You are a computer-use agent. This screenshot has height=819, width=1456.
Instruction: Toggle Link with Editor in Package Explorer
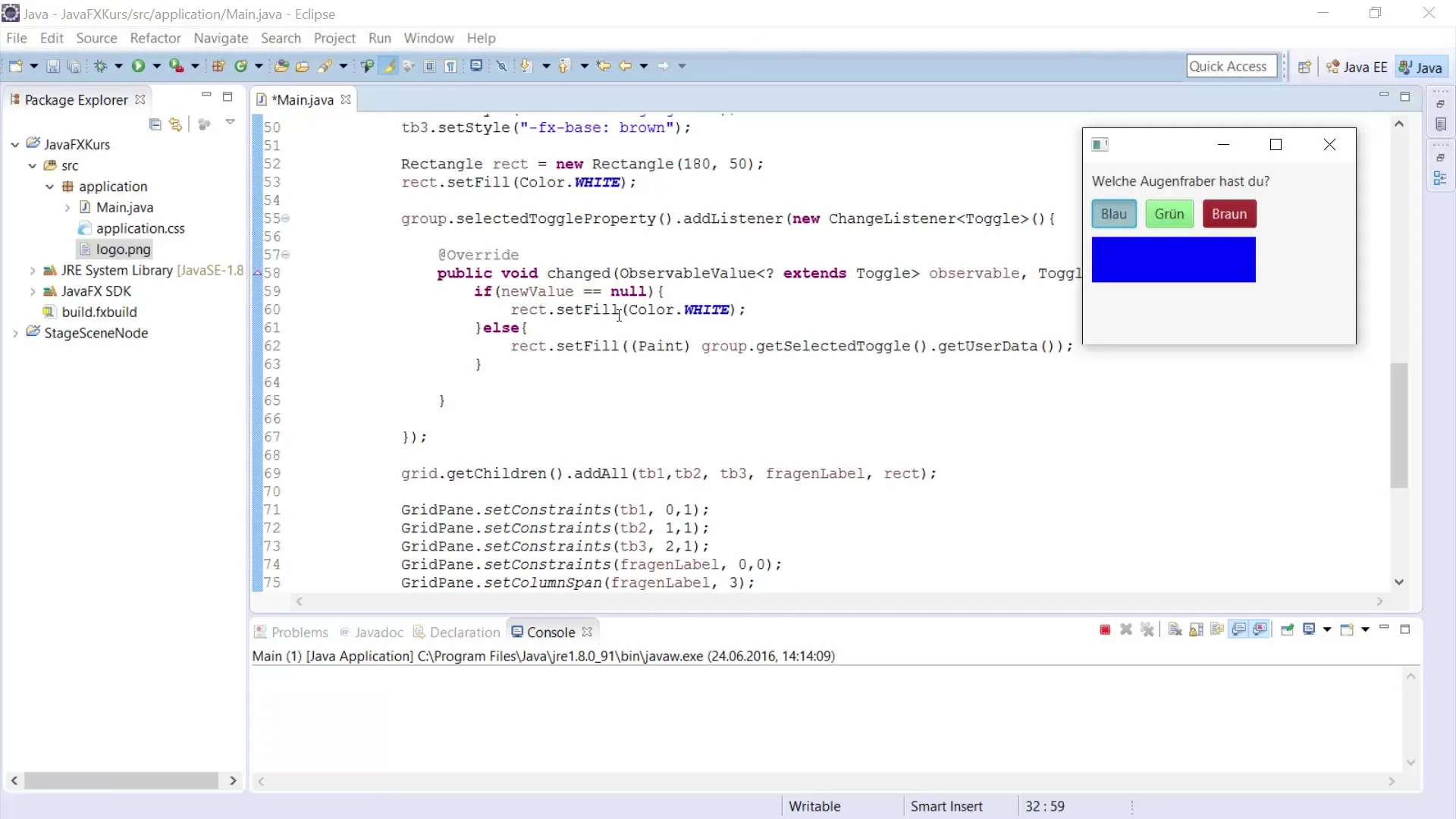175,124
